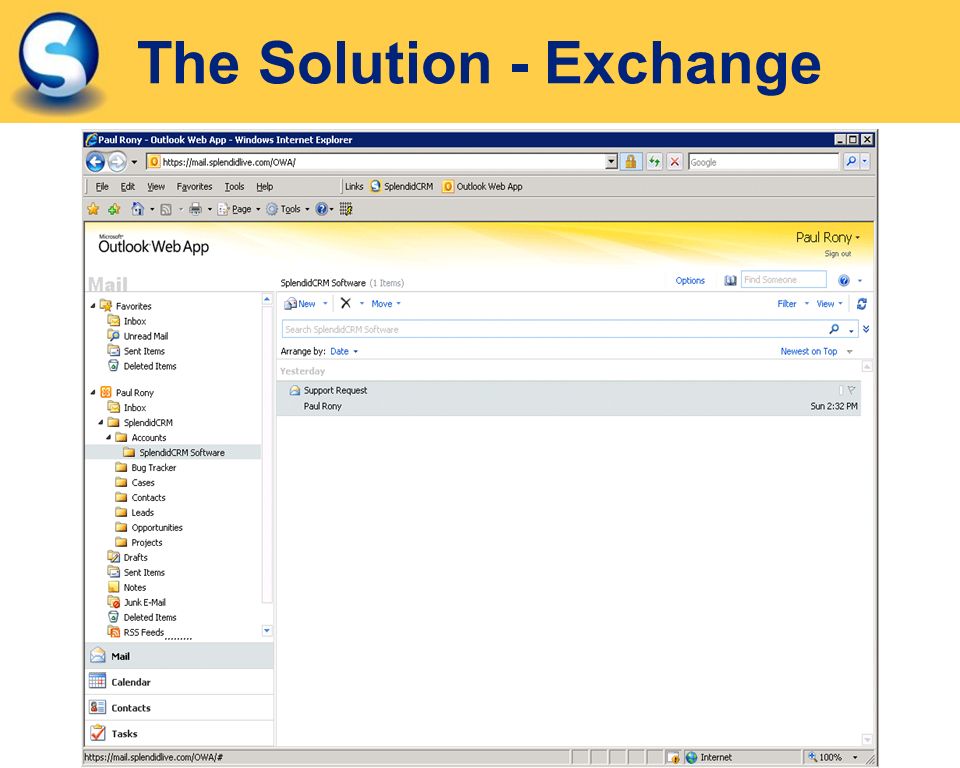Click the red Stop loading icon
This screenshot has height=768, width=960.
(x=675, y=162)
